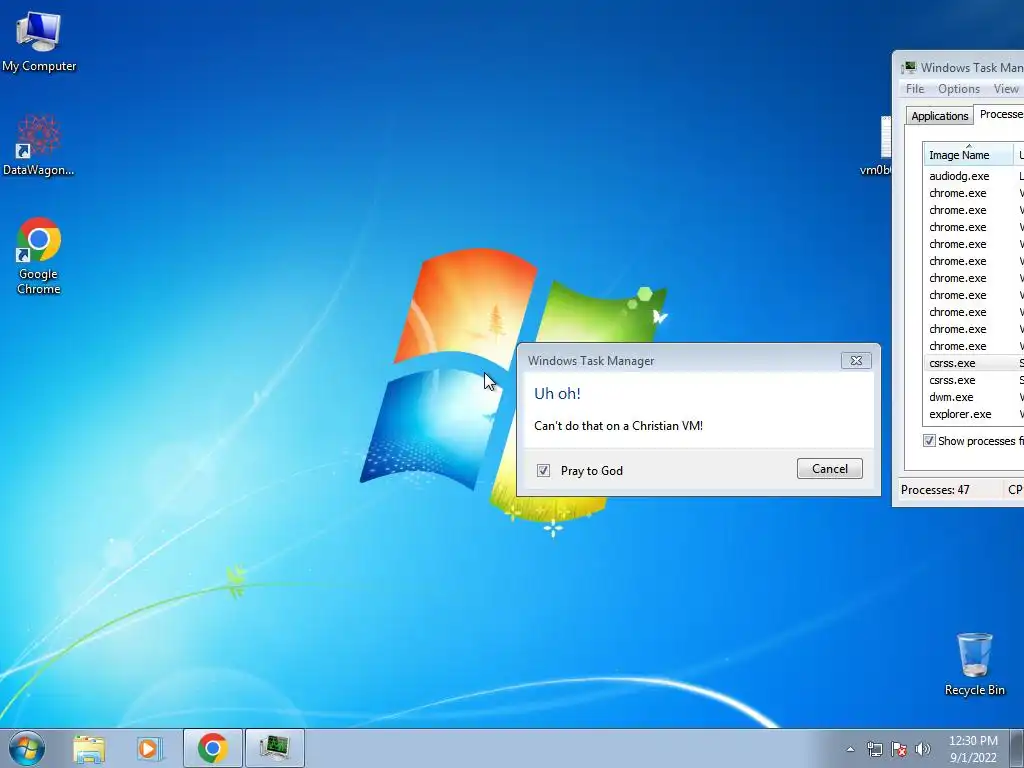Open the clock showing 12:30 PM

pos(973,749)
